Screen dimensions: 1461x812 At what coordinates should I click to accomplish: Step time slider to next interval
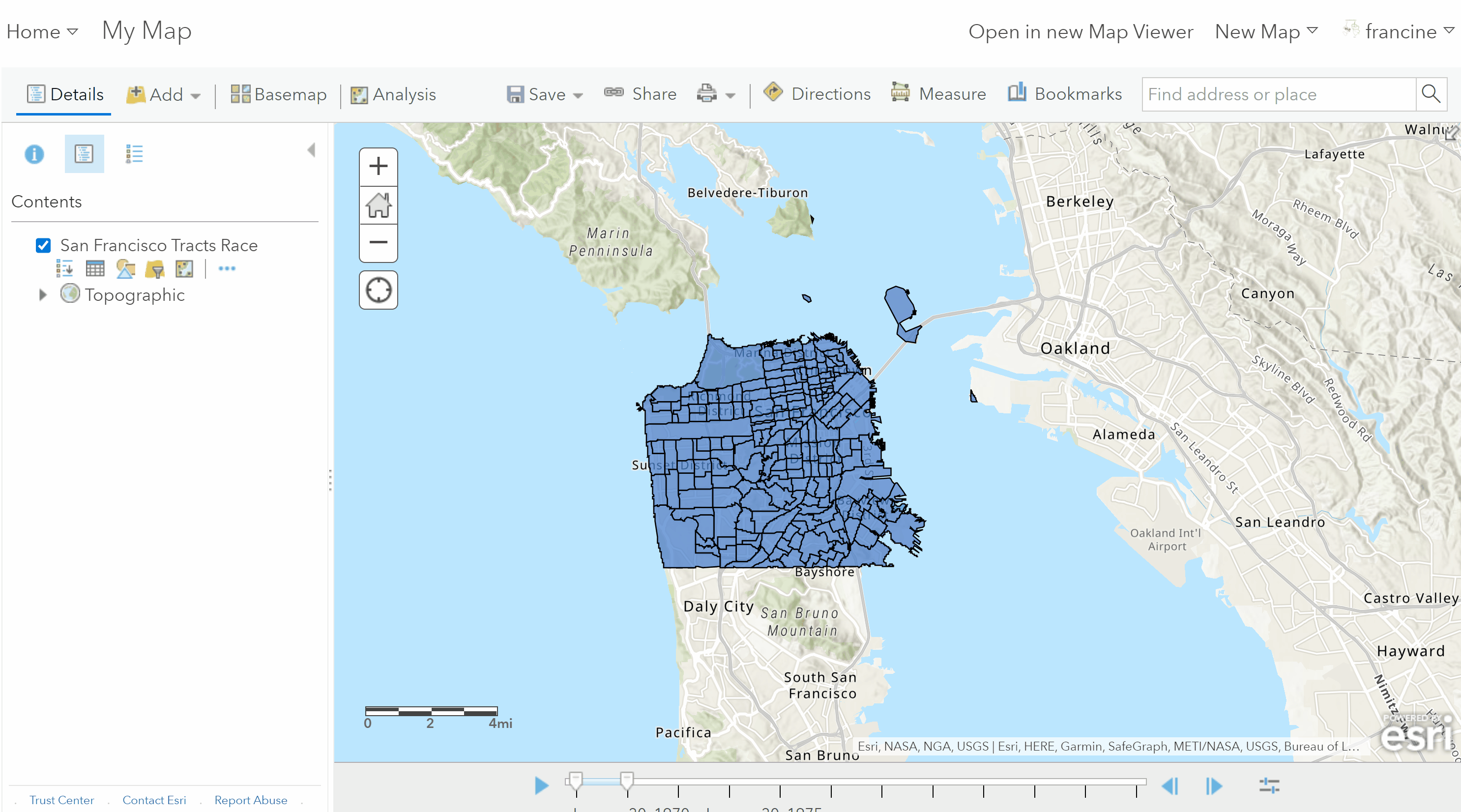coord(1214,785)
